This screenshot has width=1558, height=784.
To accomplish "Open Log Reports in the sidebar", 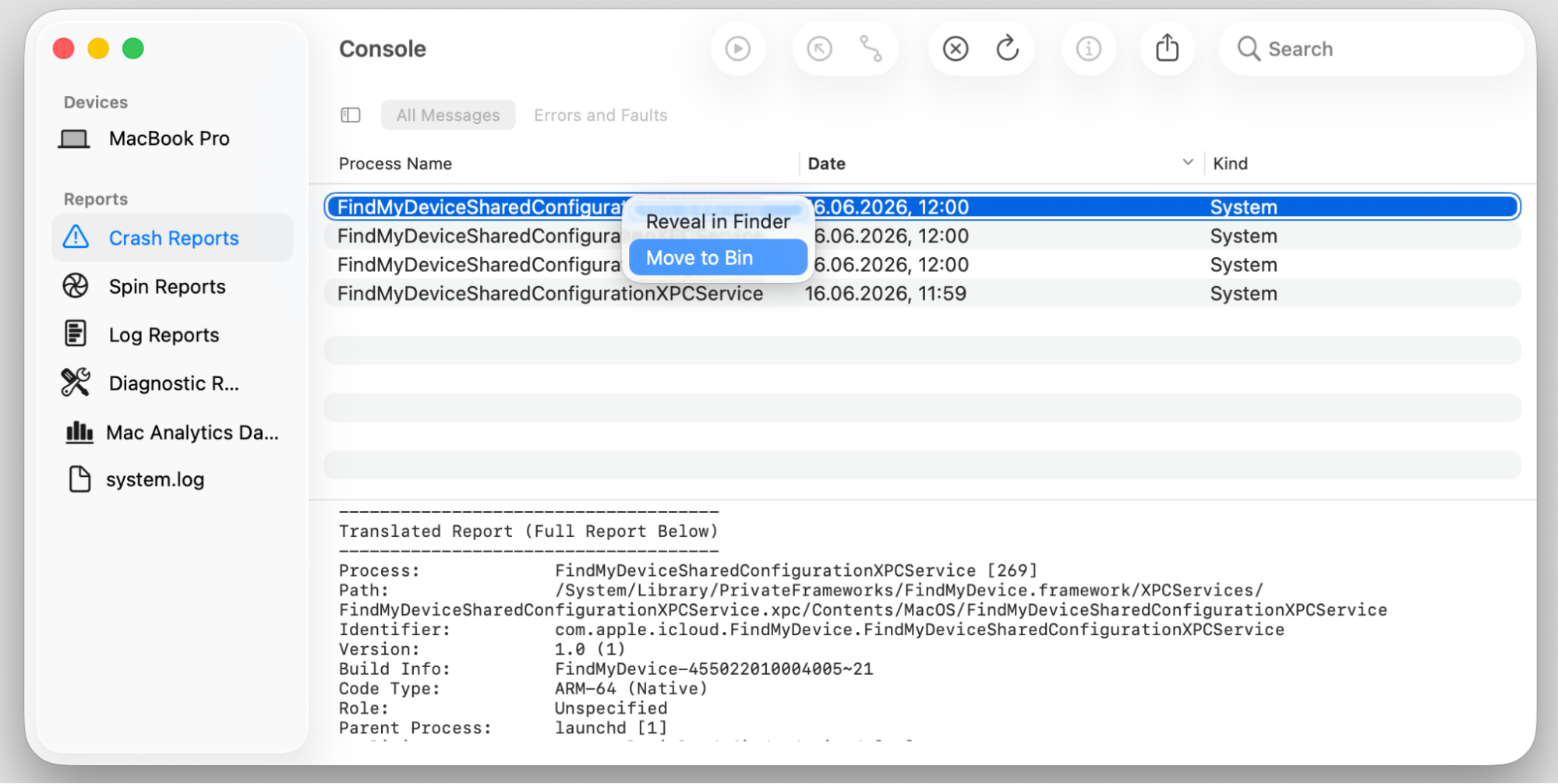I will pos(172,334).
